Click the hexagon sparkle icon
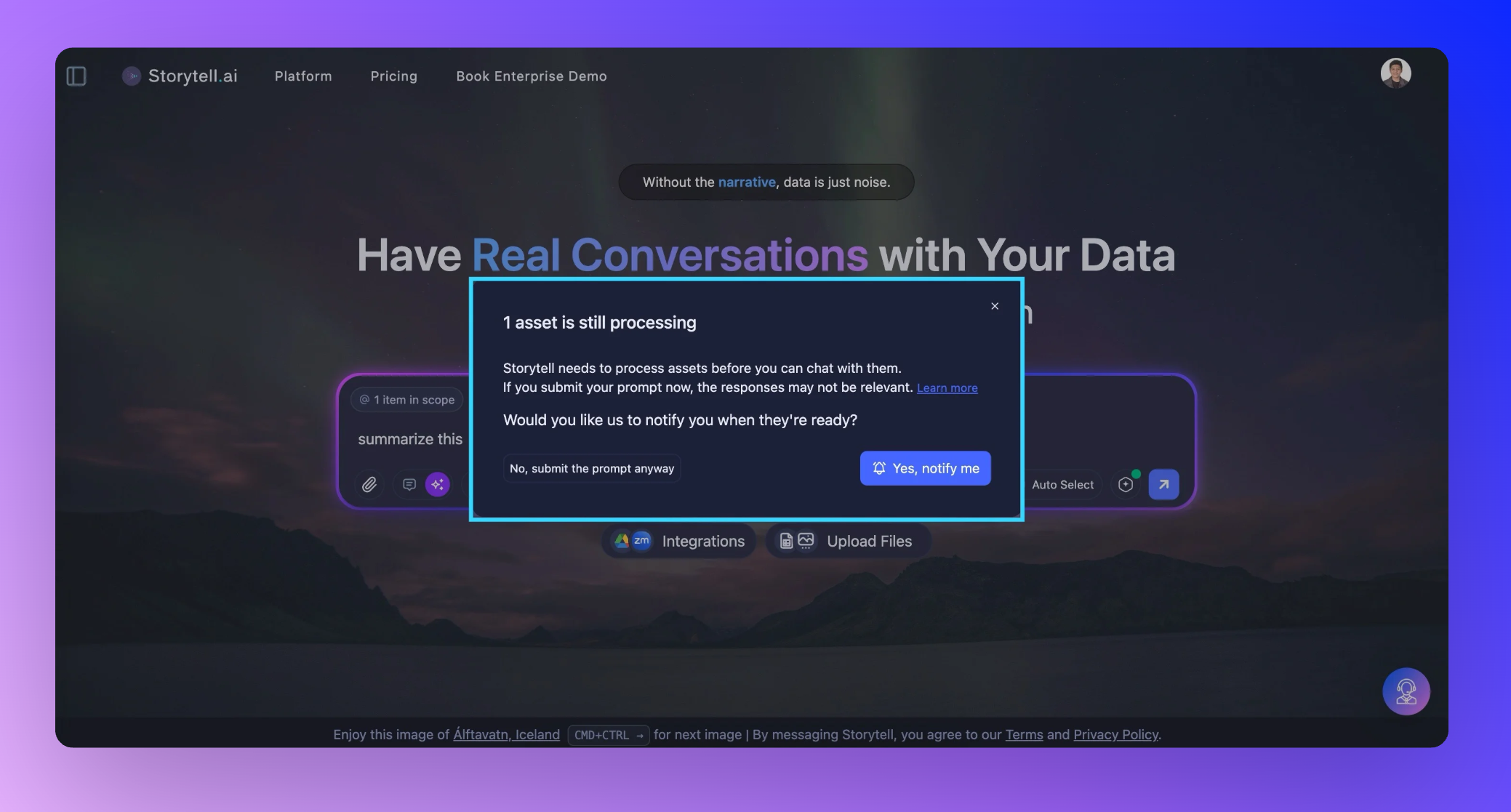This screenshot has width=1511, height=812. point(1126,485)
